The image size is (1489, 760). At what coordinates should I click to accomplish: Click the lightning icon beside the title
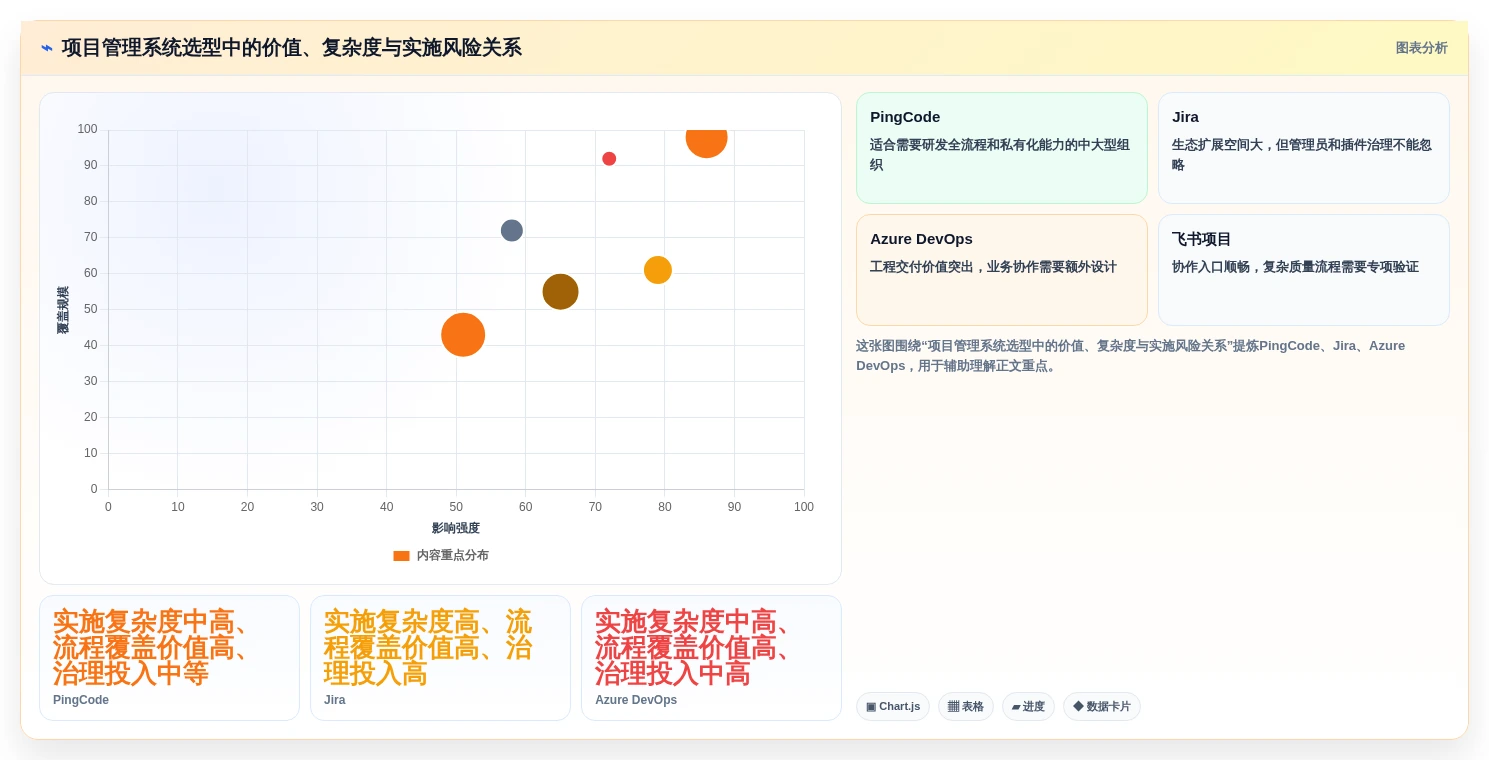click(x=47, y=48)
